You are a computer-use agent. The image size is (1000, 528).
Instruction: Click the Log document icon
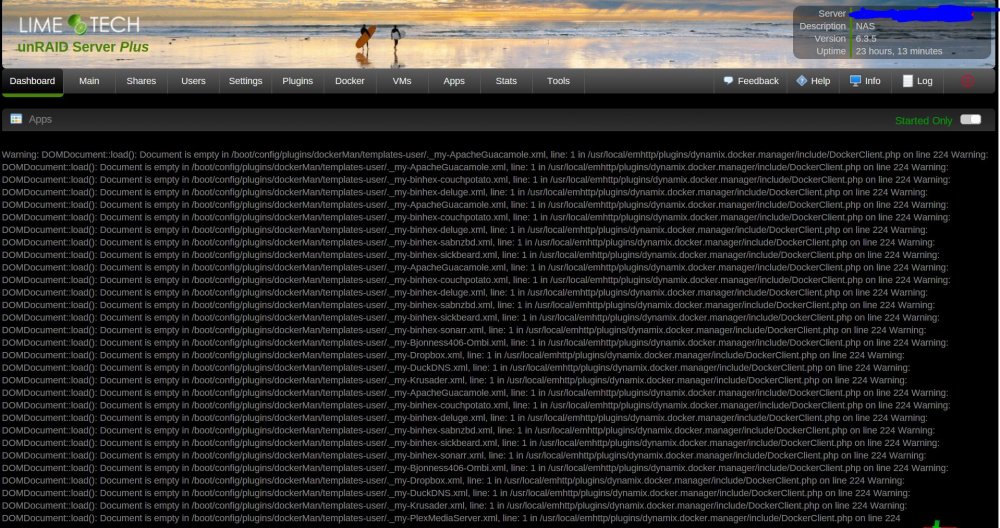coord(908,81)
